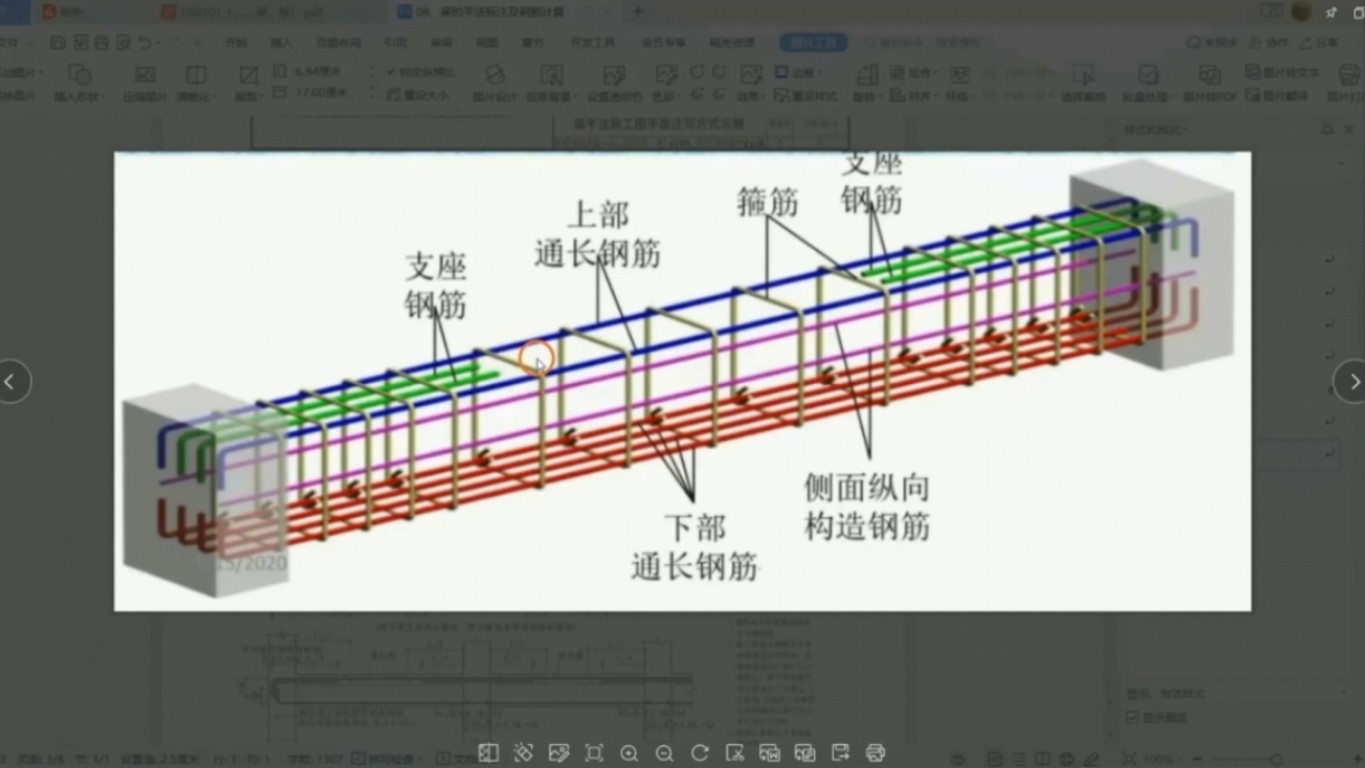Click the 未同步 sync status button
This screenshot has width=1365, height=768.
[1211, 43]
